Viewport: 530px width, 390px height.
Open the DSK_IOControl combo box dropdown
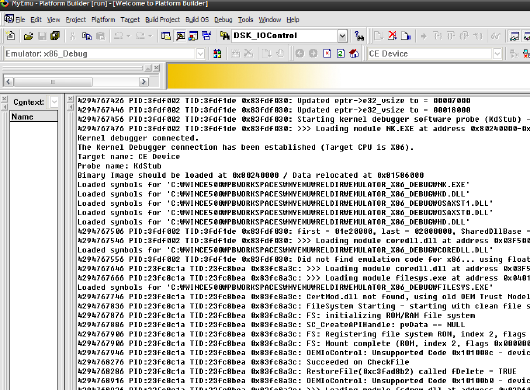[x=342, y=36]
